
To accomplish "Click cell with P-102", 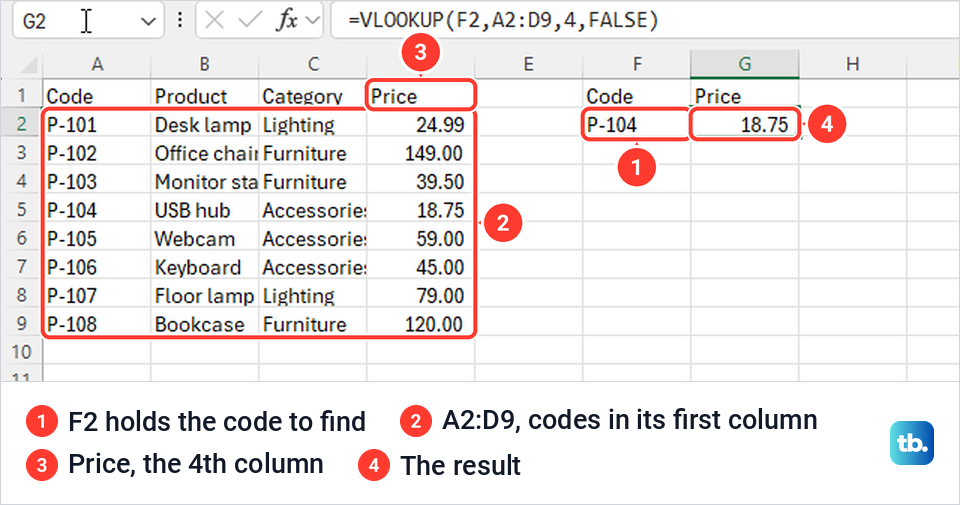I will [97, 153].
